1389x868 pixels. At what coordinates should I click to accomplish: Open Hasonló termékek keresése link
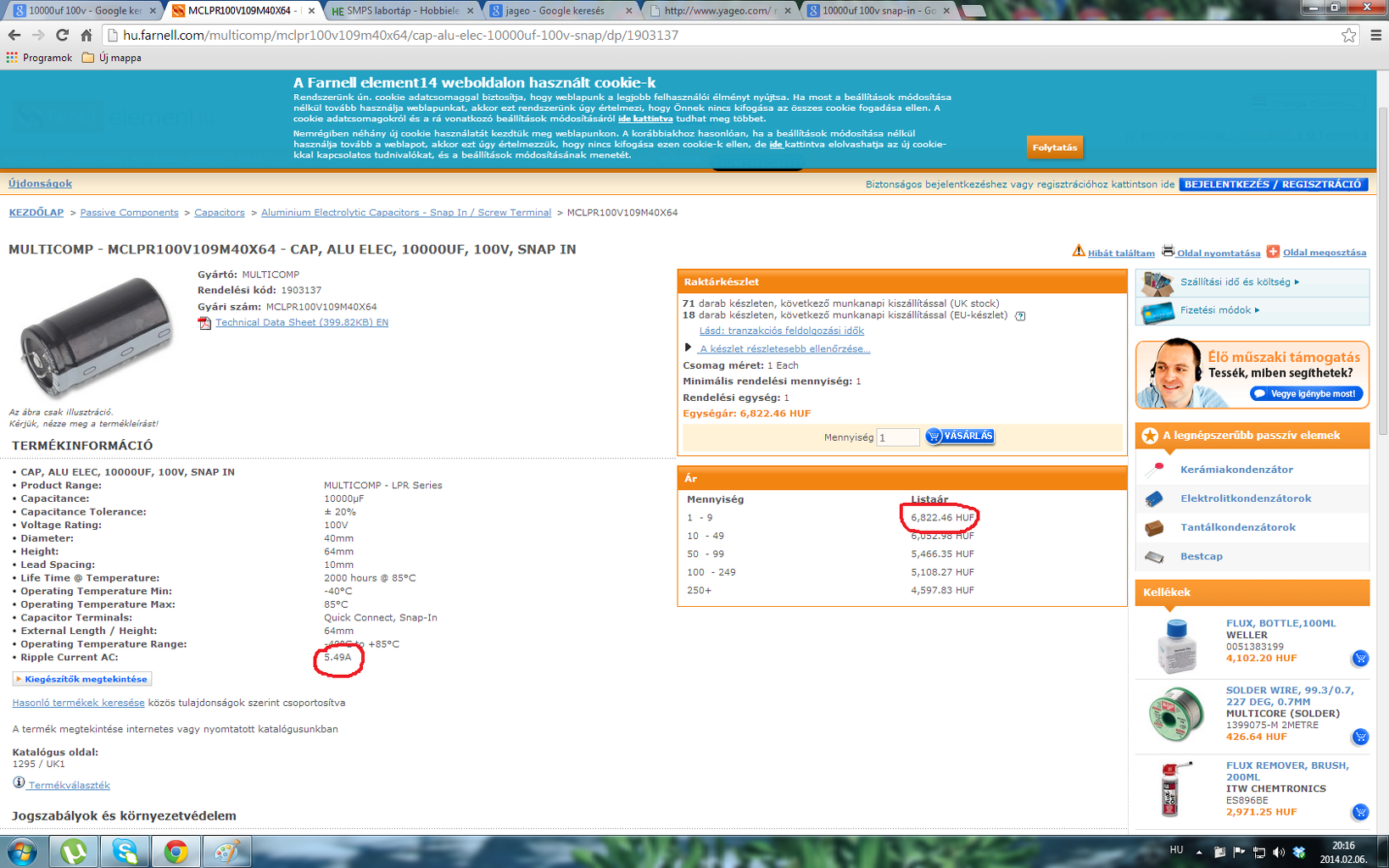click(x=78, y=703)
